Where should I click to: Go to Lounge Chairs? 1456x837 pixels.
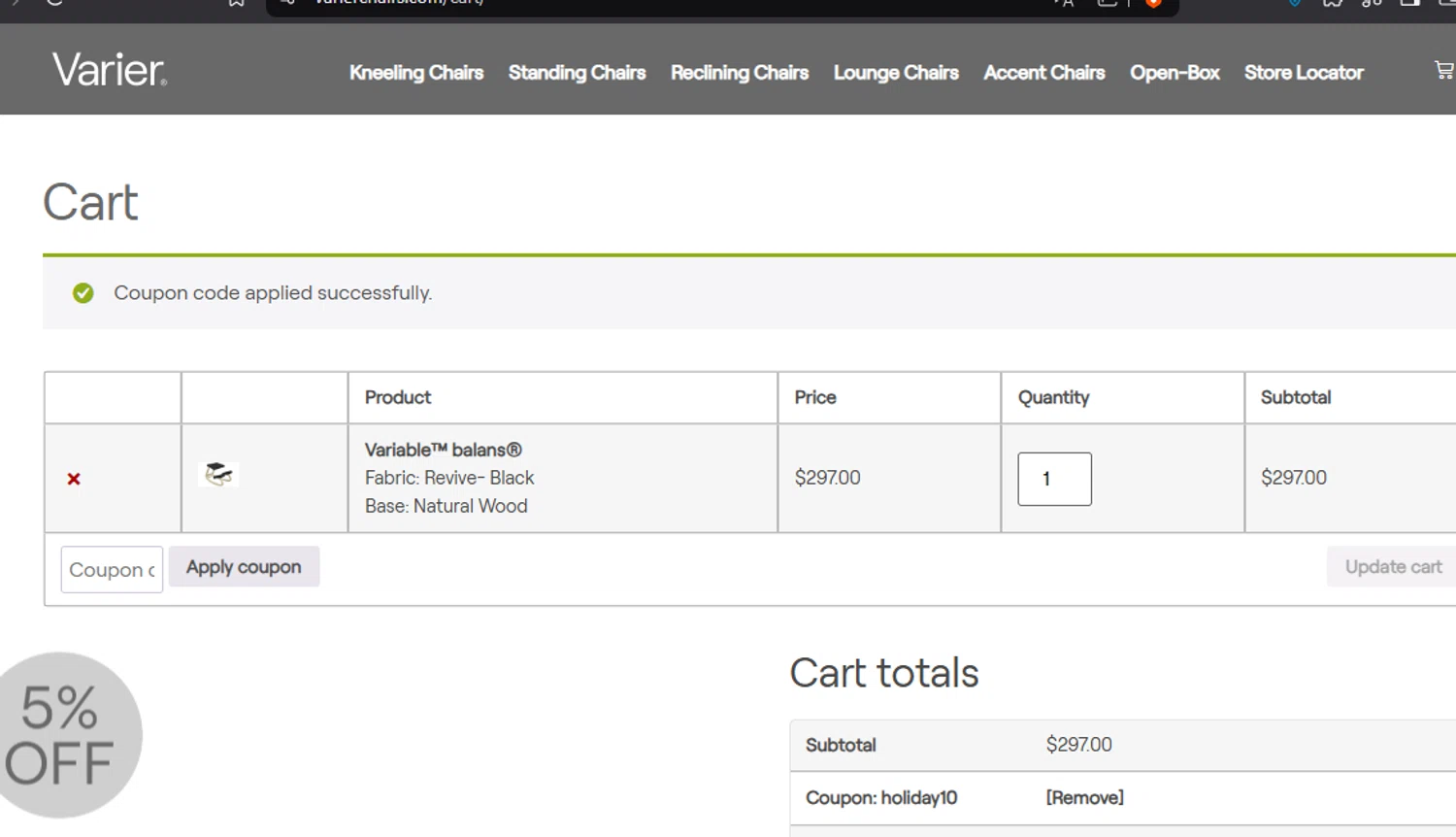click(896, 73)
